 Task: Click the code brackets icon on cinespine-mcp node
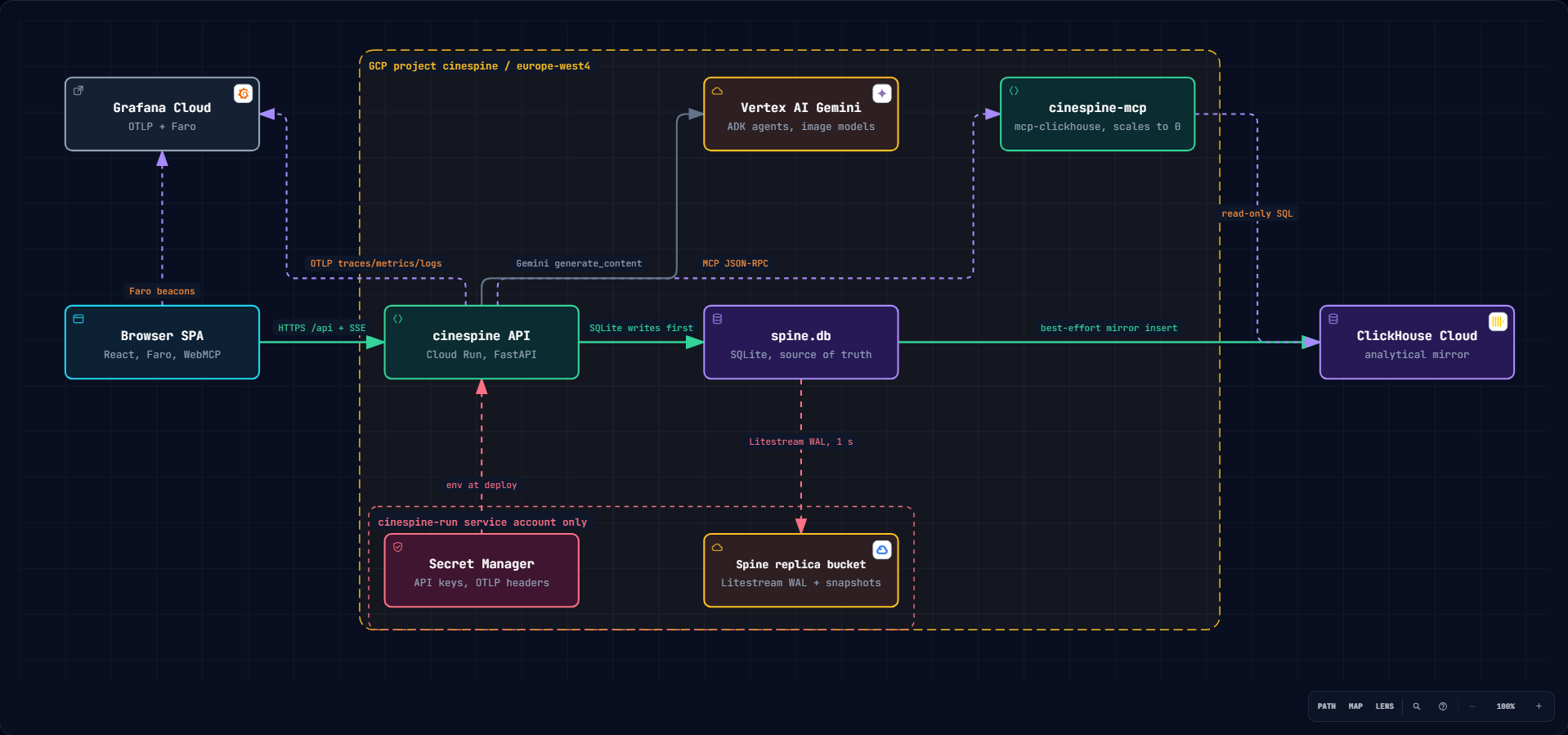[1014, 91]
